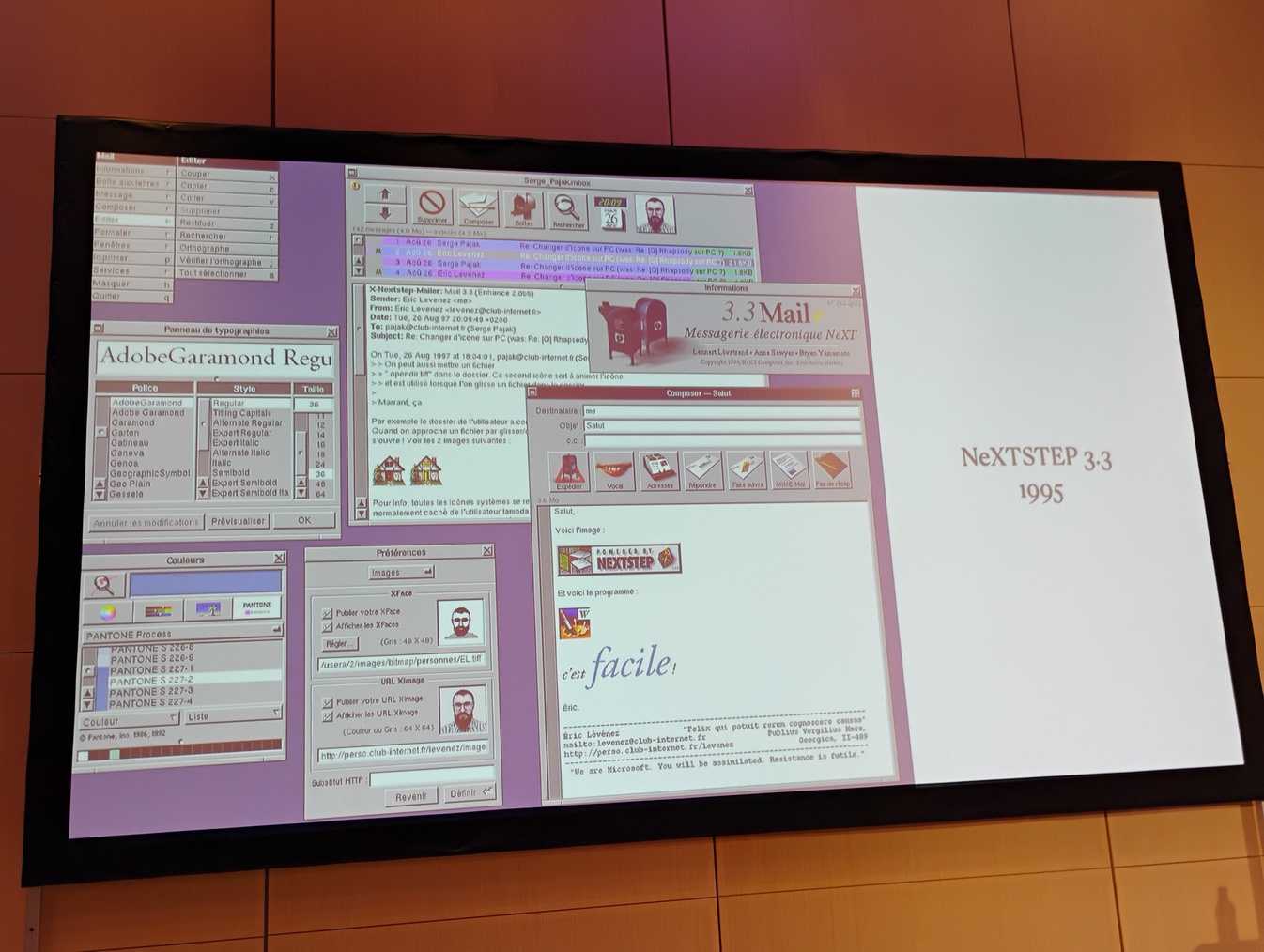Go to previous message with up arrow

[x=385, y=195]
